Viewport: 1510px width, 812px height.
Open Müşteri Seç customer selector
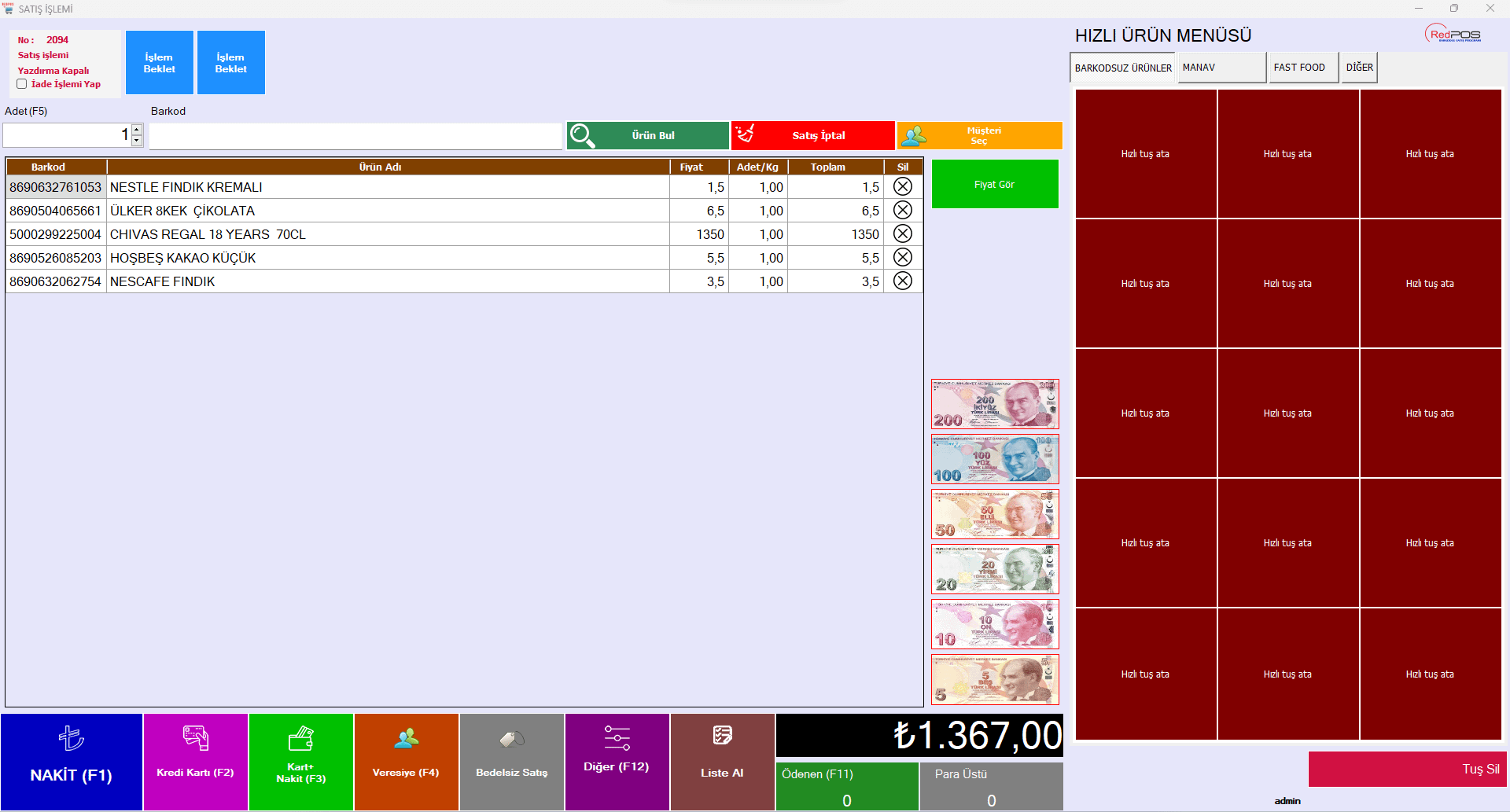click(x=979, y=135)
